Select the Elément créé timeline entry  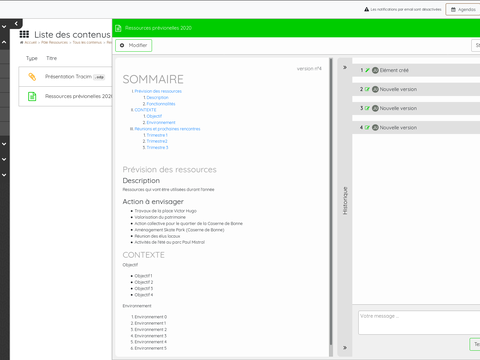tap(416, 70)
